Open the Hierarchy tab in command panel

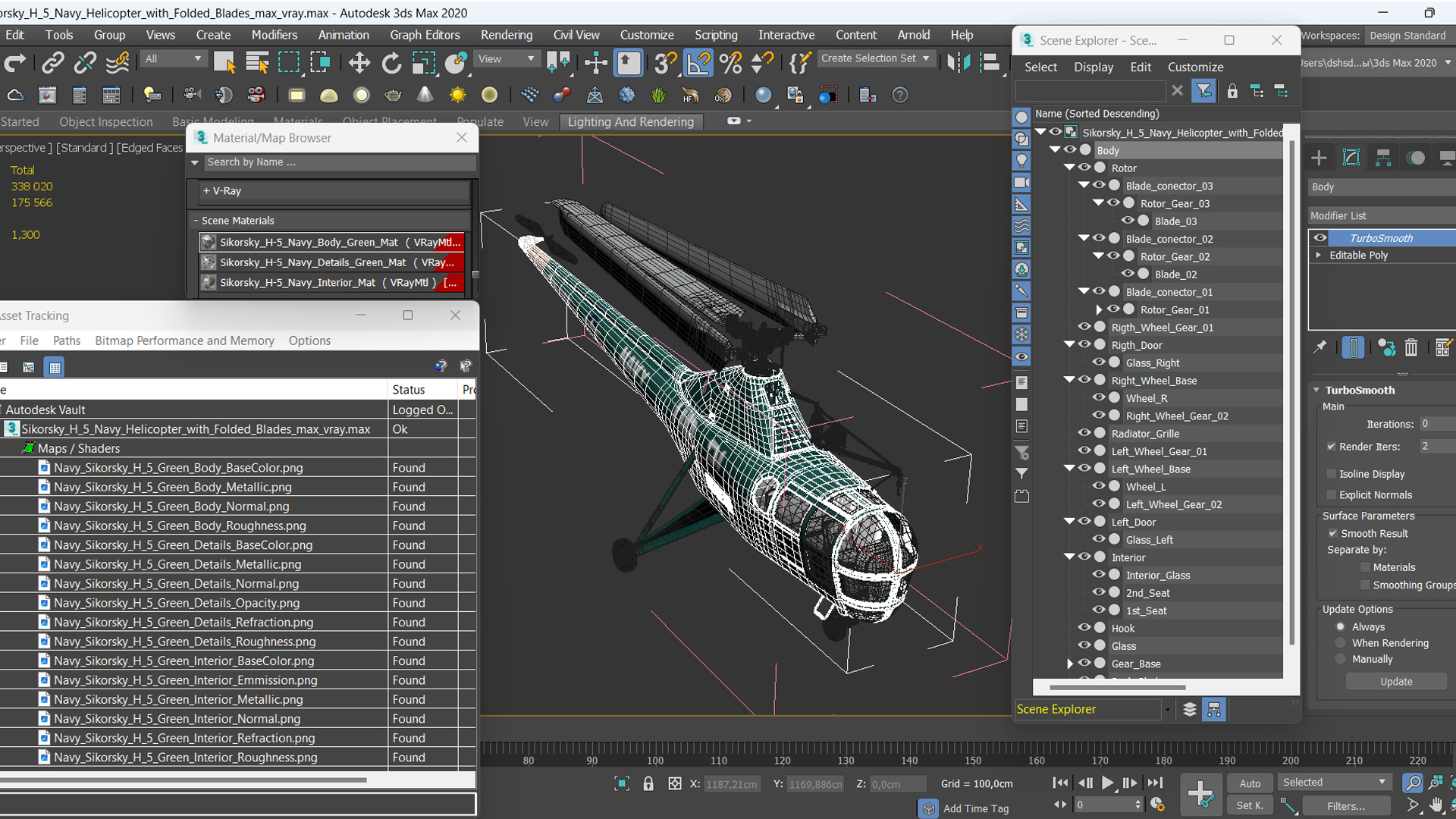pyautogui.click(x=1383, y=158)
